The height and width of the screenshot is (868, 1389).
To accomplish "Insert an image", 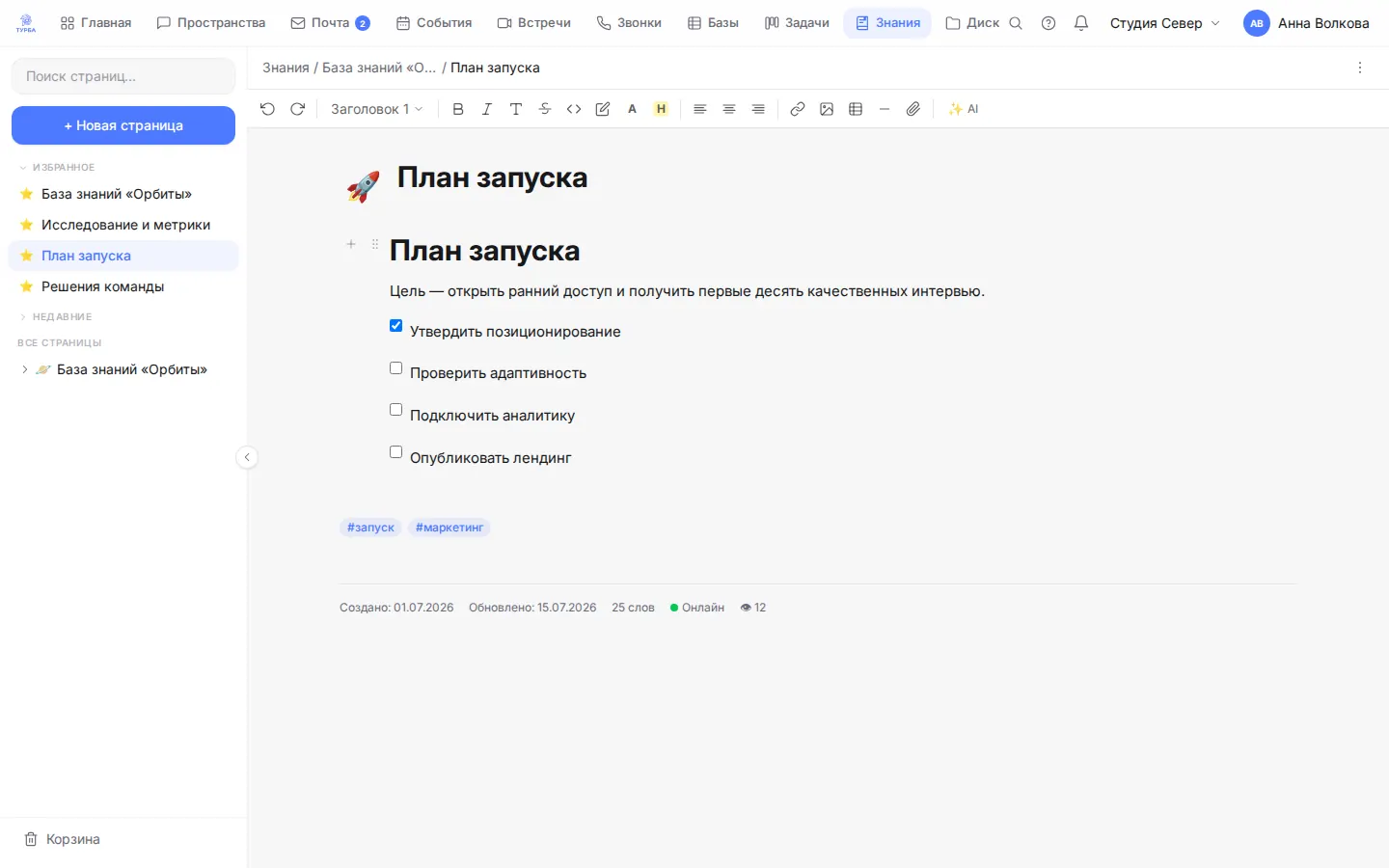I will (827, 109).
